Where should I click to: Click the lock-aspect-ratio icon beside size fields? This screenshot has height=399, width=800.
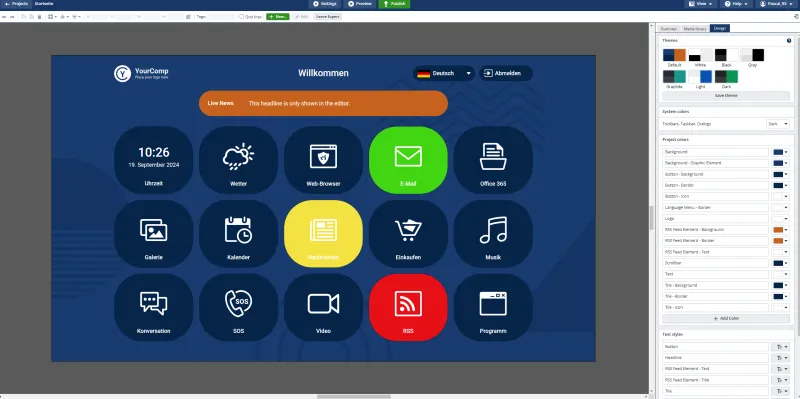(x=188, y=17)
